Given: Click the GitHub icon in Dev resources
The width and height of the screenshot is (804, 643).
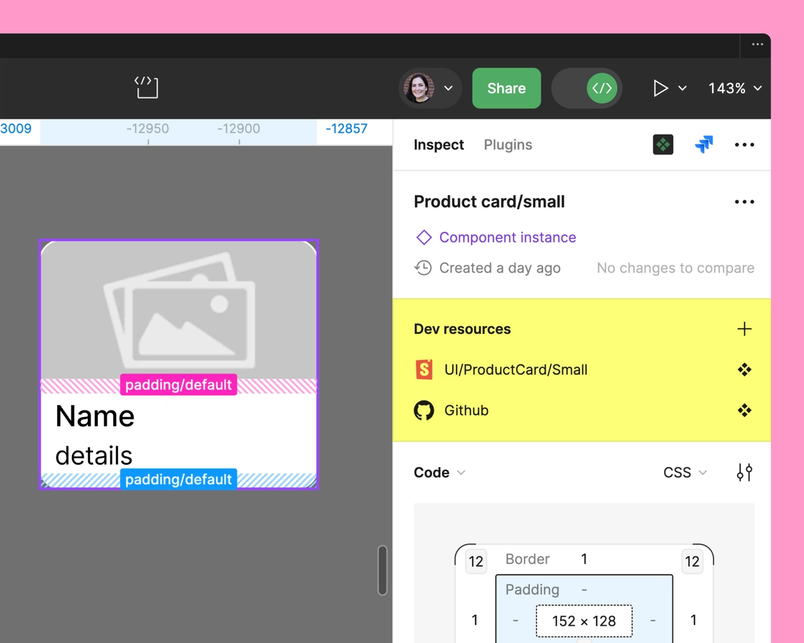Looking at the screenshot, I should [423, 410].
